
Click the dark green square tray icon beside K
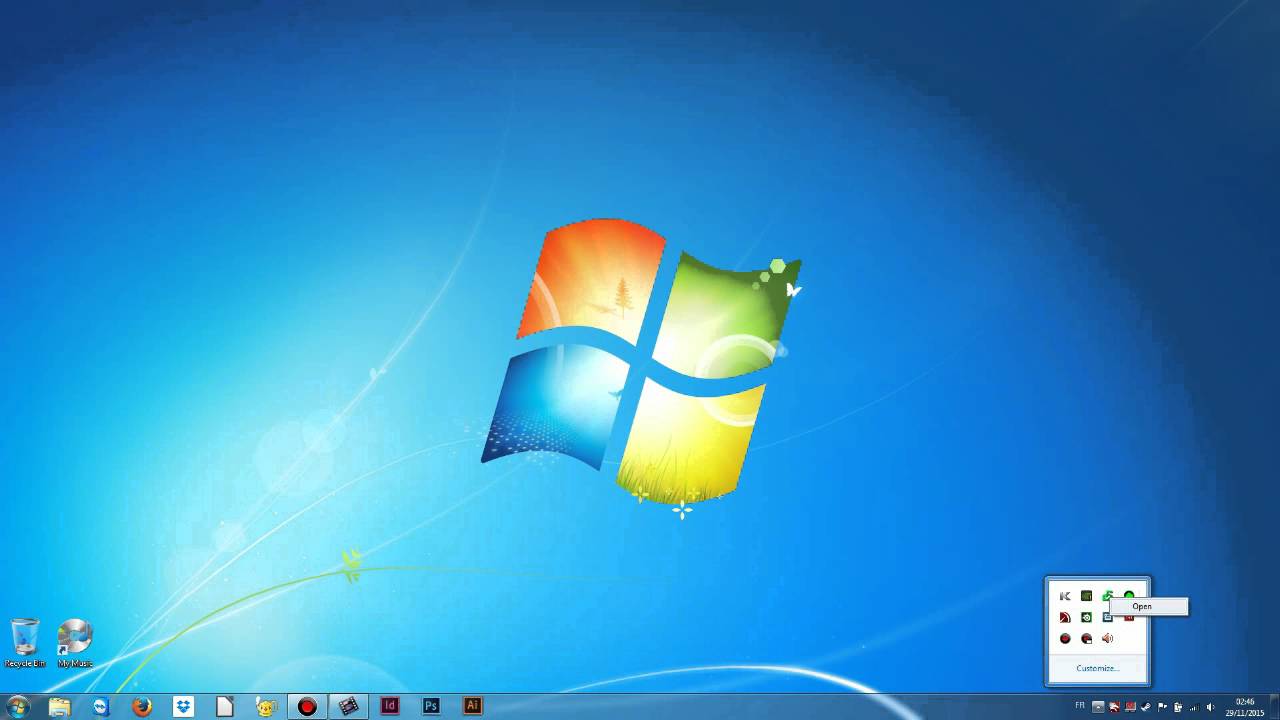(1086, 596)
